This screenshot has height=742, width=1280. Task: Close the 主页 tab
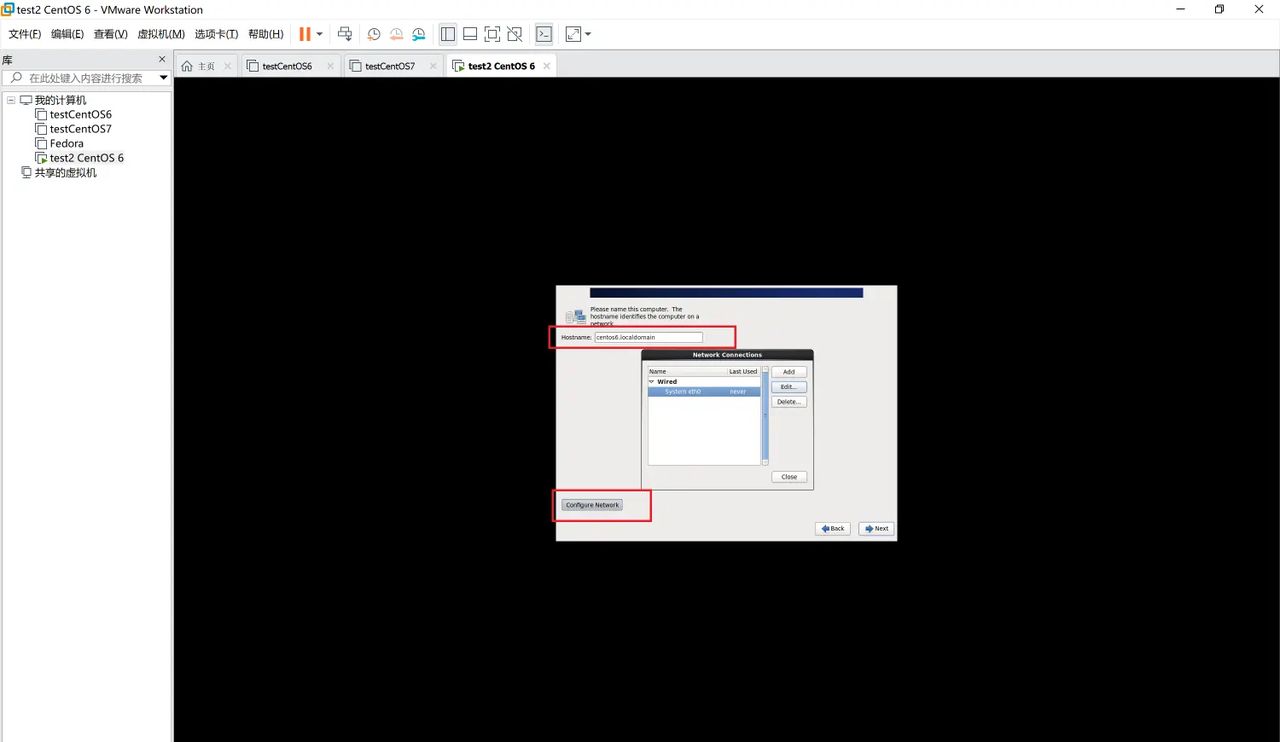pyautogui.click(x=227, y=66)
